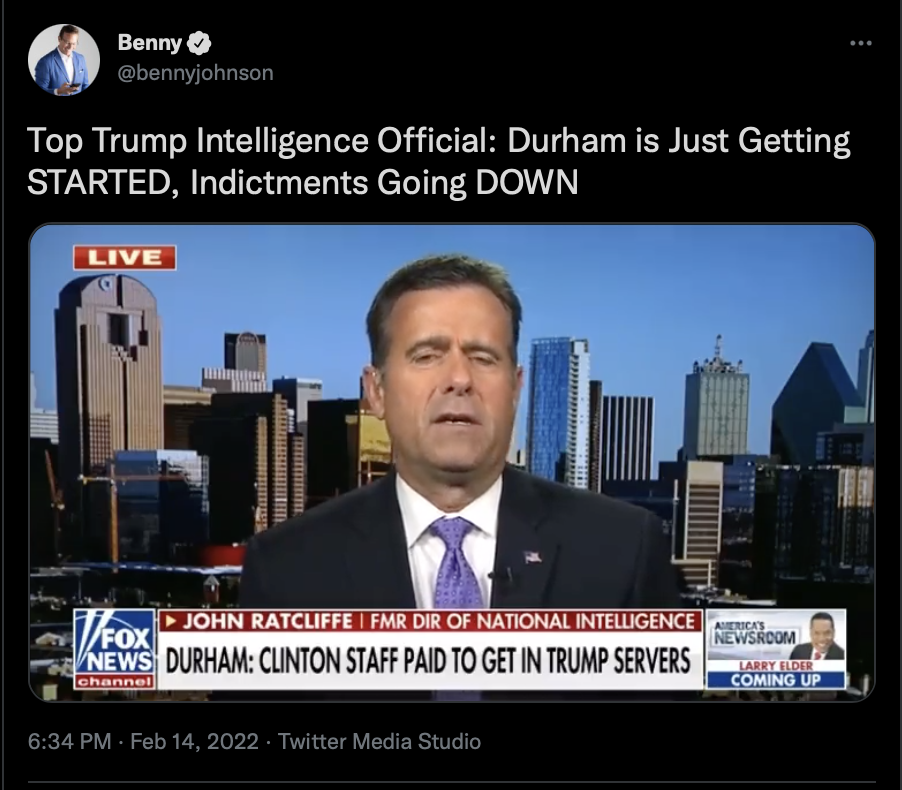
Task: Click the purple tie in the video
Action: click(x=456, y=562)
